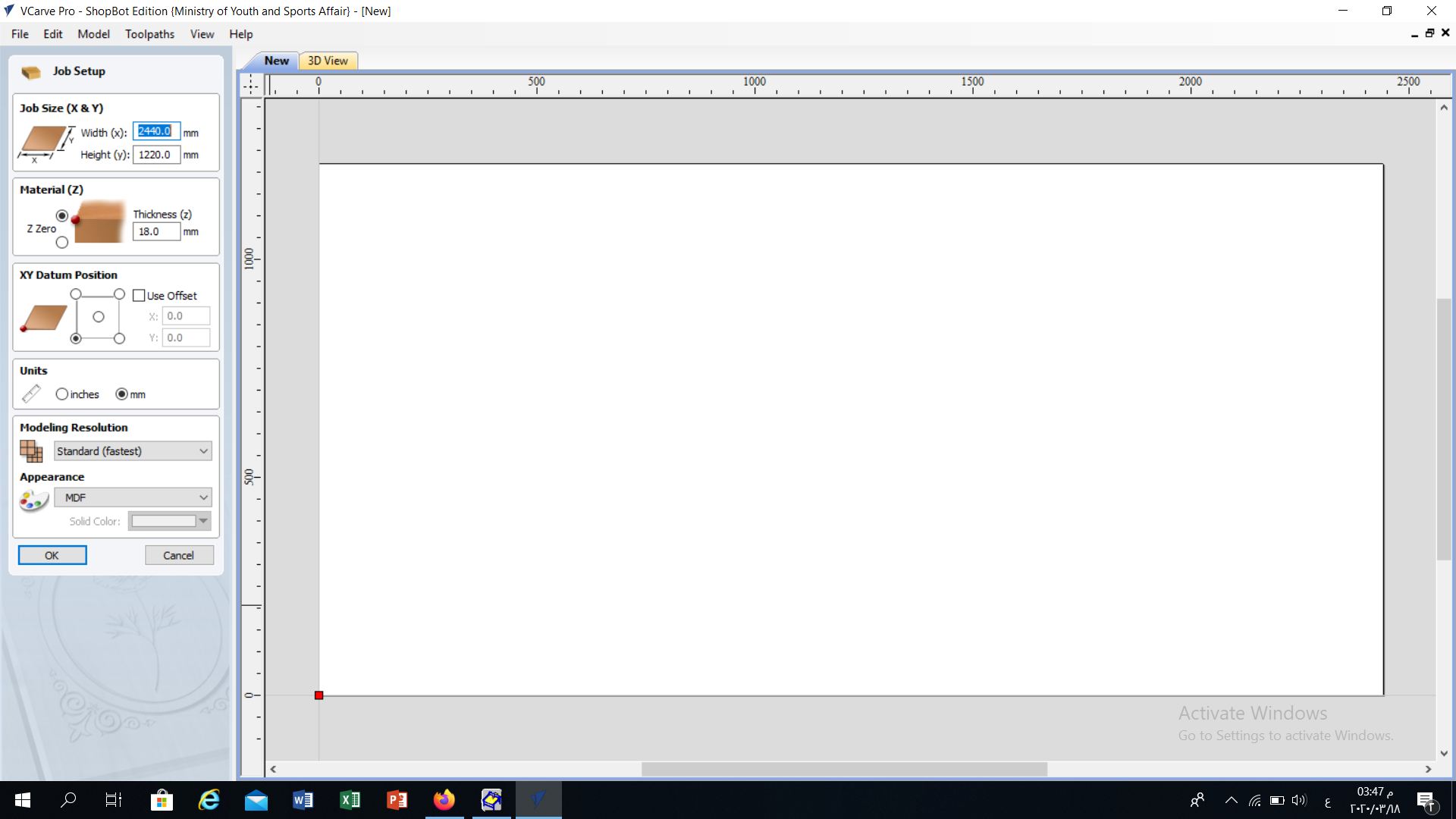Viewport: 1456px width, 819px height.
Task: Select inches as the unit
Action: tap(62, 394)
